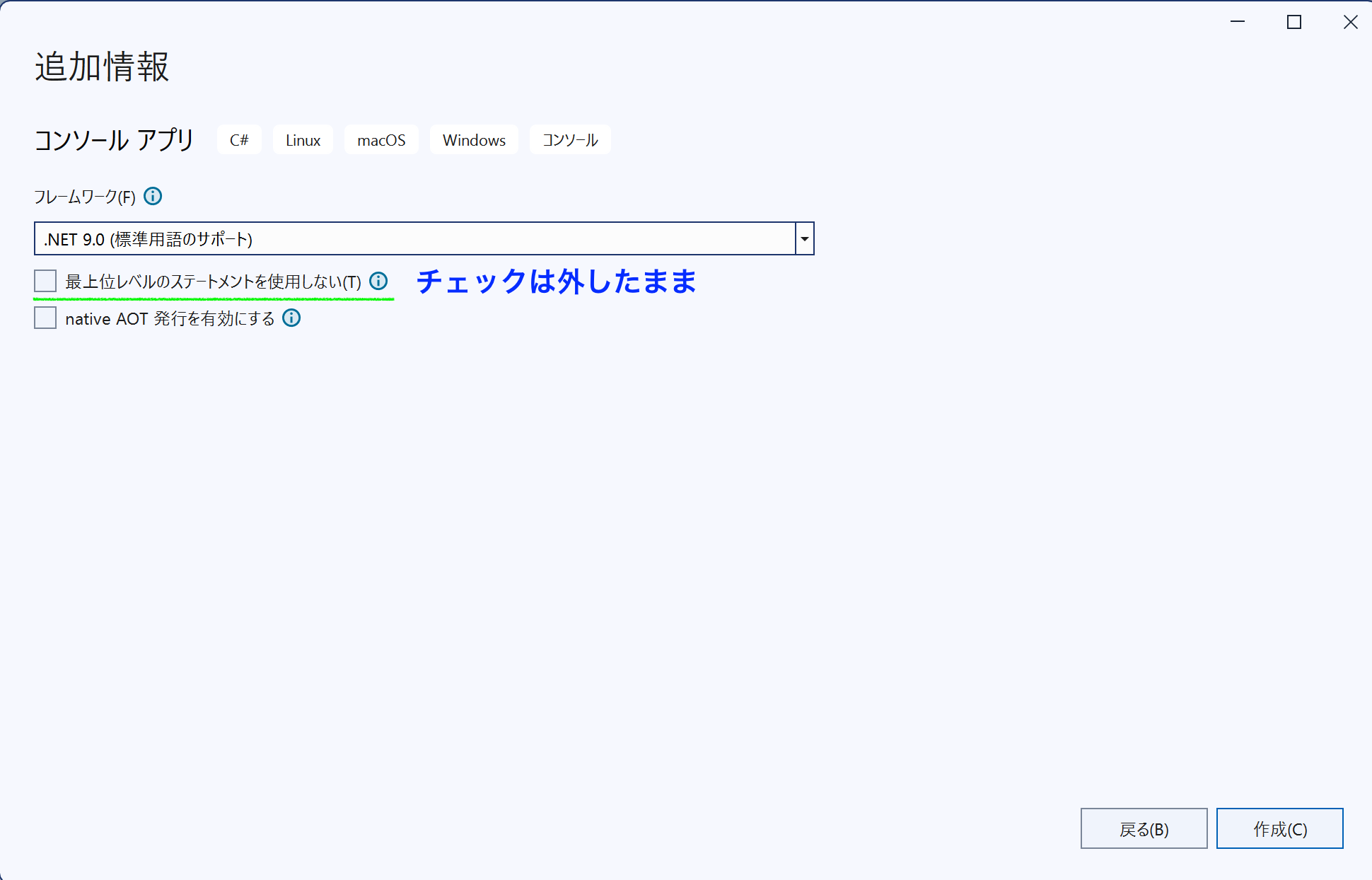This screenshot has height=880, width=1372.
Task: Click the info icon next to フレームワーク(F)
Action: tap(153, 196)
